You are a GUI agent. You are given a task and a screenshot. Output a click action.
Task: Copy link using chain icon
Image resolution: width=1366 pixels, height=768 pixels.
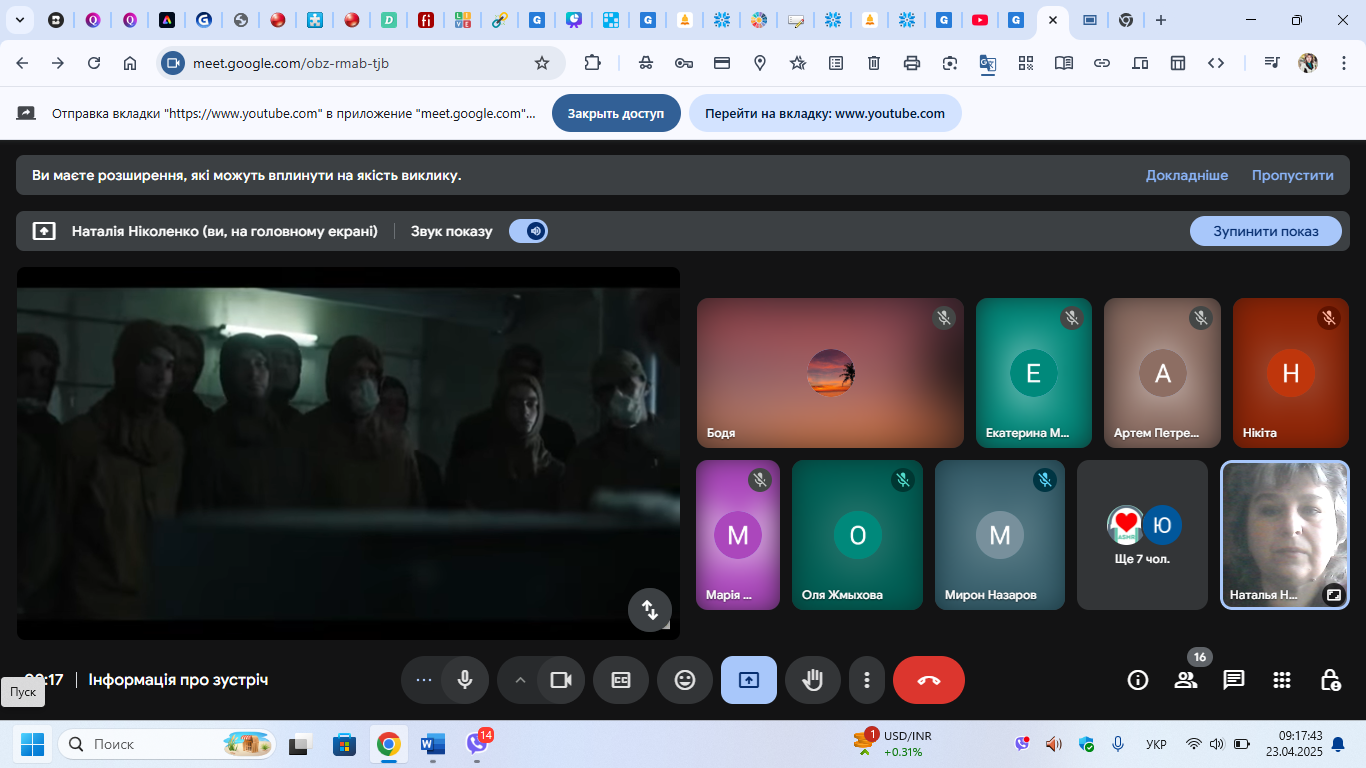pos(1102,63)
